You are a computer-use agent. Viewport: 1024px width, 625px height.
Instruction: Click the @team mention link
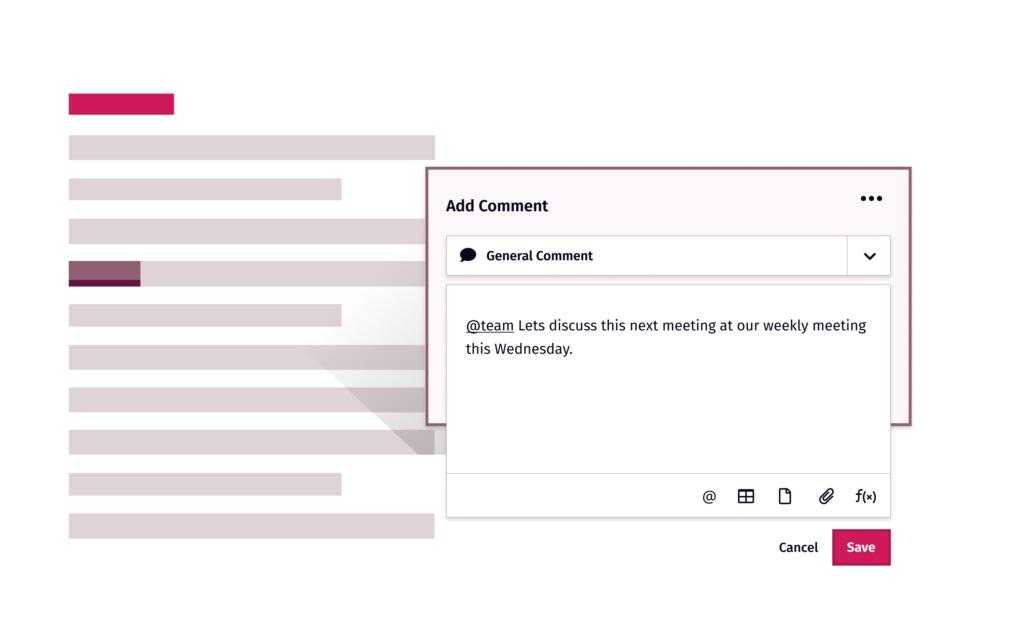(489, 325)
